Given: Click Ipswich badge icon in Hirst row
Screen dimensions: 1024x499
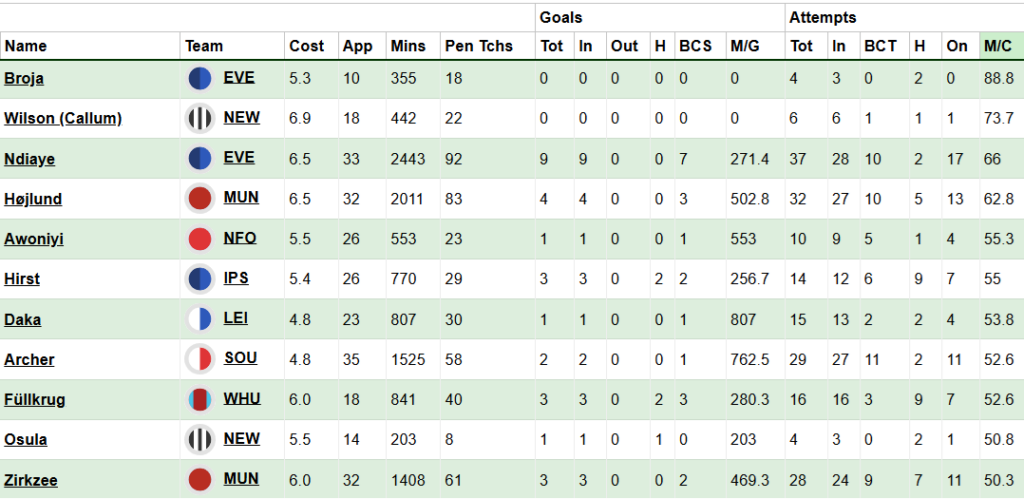Looking at the screenshot, I should 200,279.
